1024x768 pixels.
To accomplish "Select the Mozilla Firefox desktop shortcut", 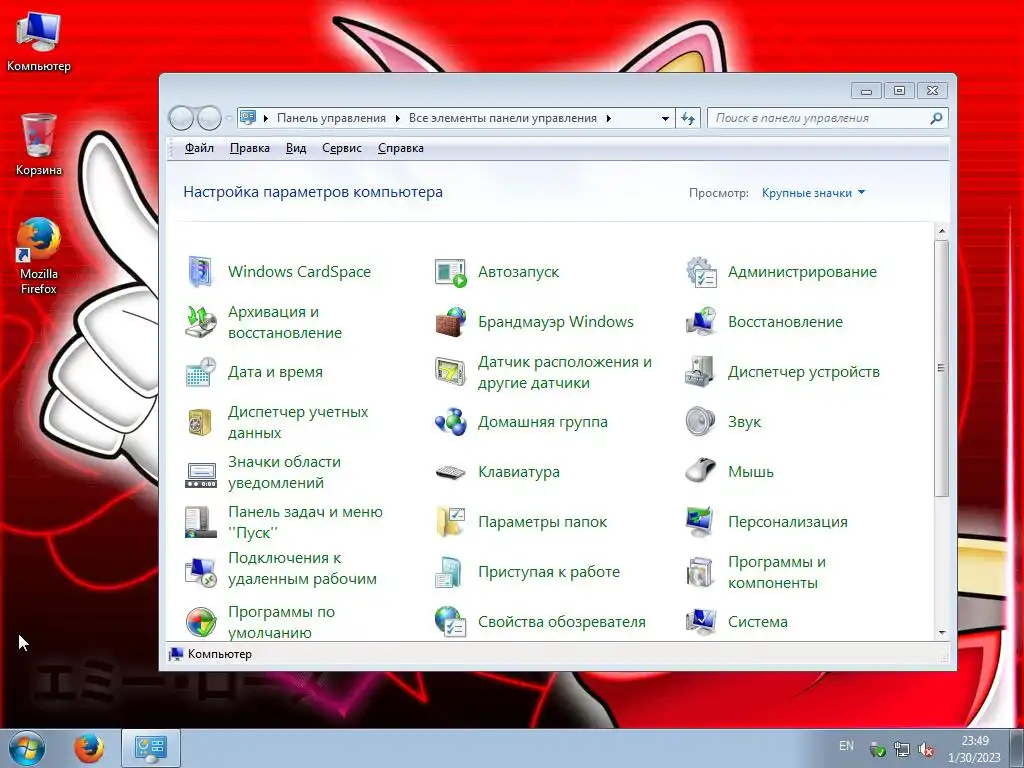I will (39, 256).
